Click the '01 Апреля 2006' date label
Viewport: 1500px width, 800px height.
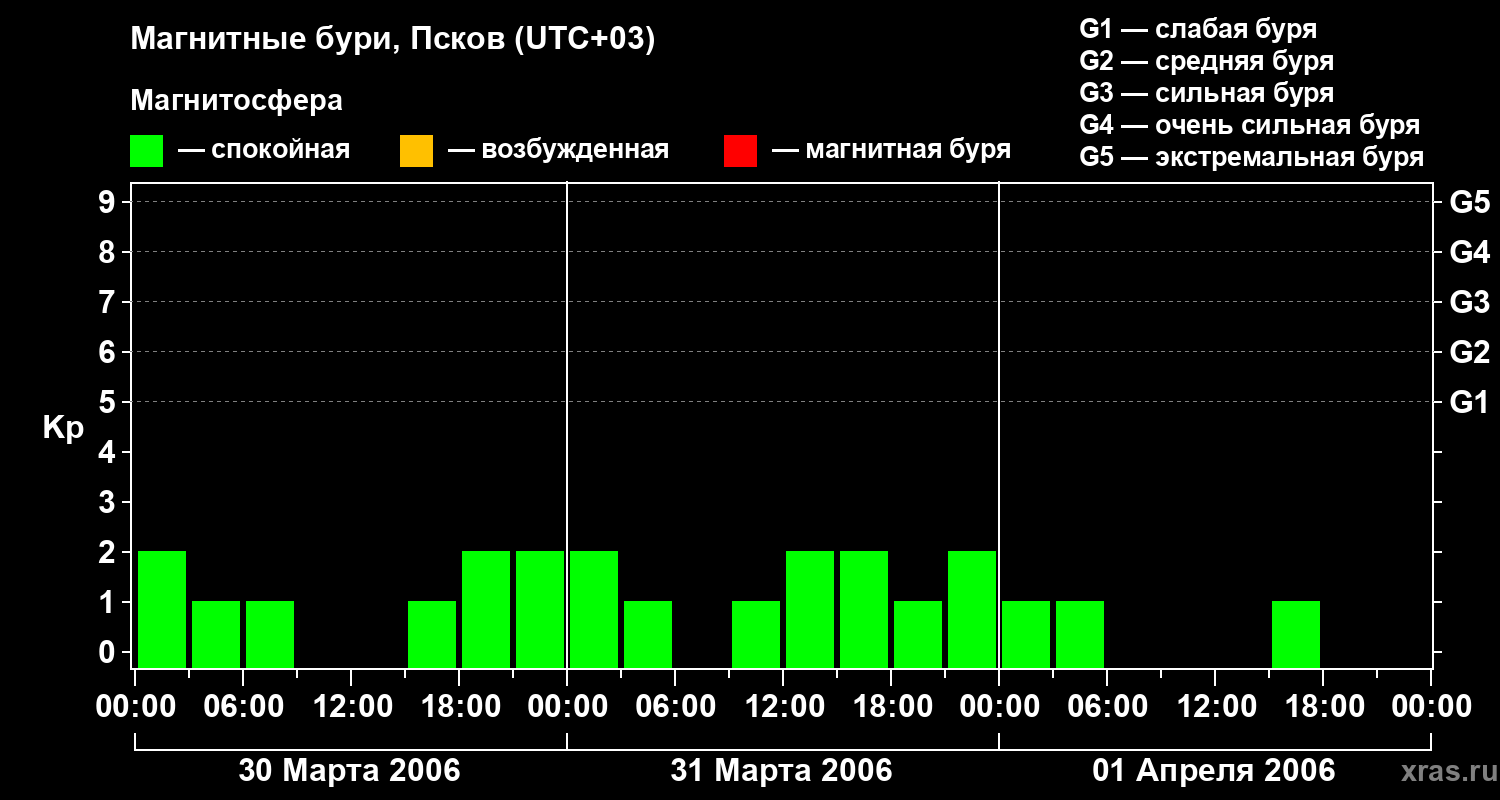click(x=1214, y=770)
